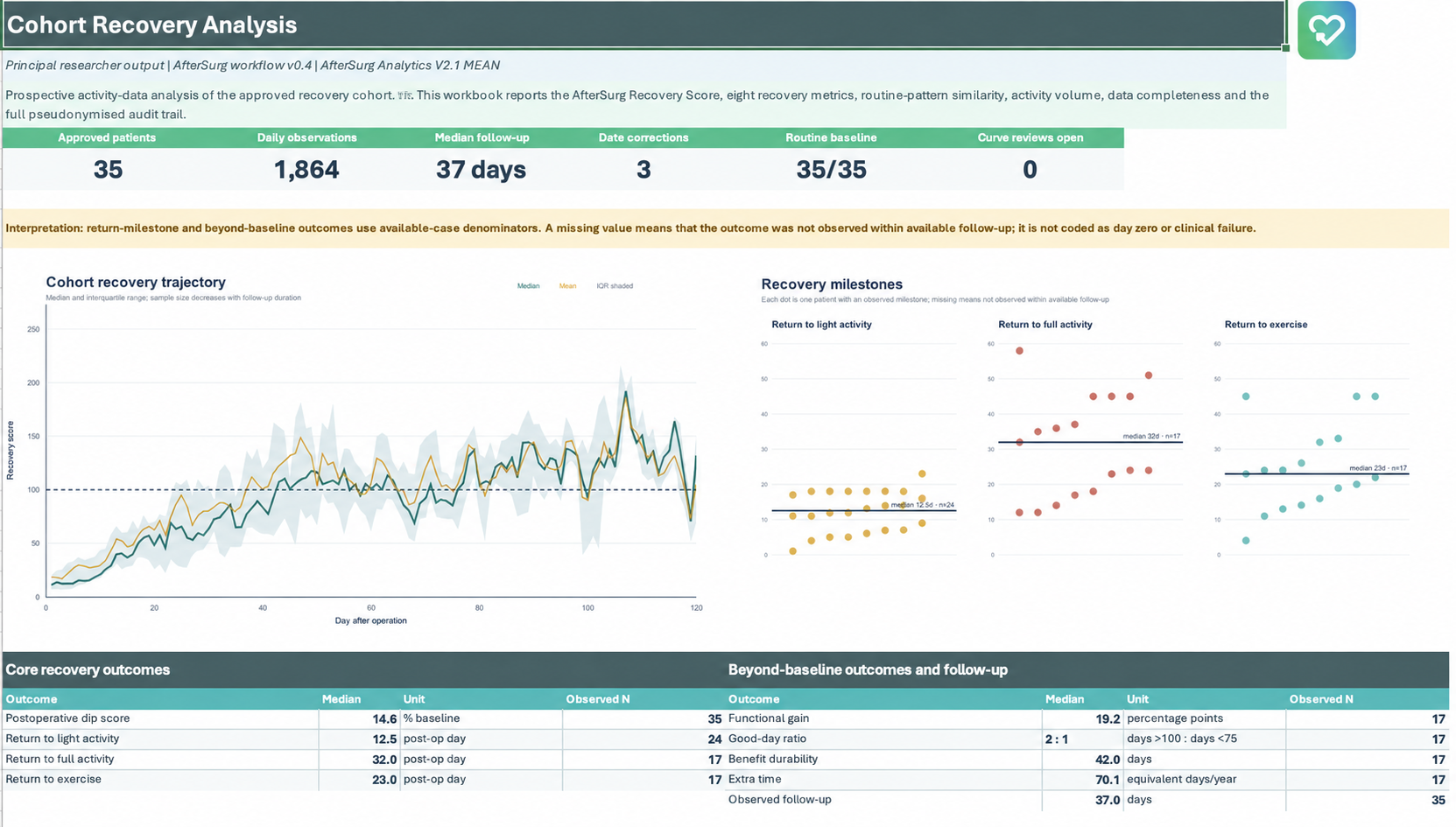This screenshot has height=827, width=1456.
Task: Click the '37.0' Observed follow-up median
Action: click(1083, 800)
